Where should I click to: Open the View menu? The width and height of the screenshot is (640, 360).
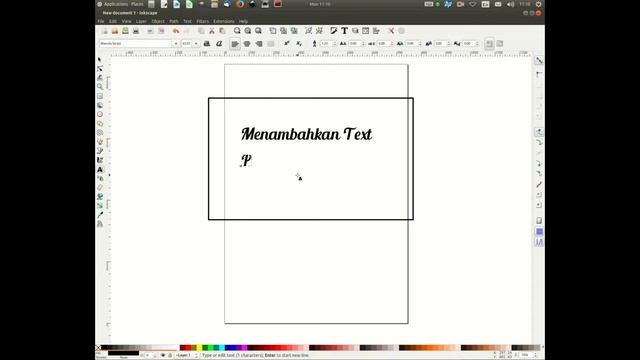(x=127, y=21)
